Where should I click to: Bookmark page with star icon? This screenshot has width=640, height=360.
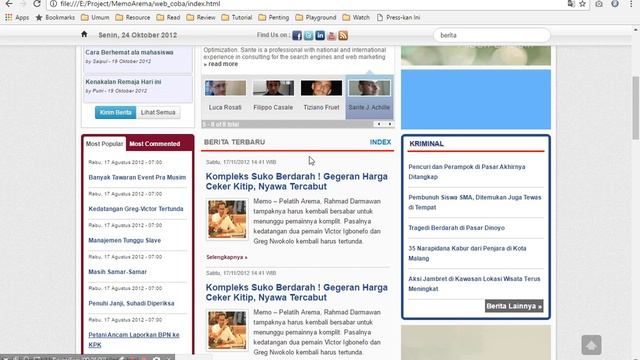click(x=582, y=4)
